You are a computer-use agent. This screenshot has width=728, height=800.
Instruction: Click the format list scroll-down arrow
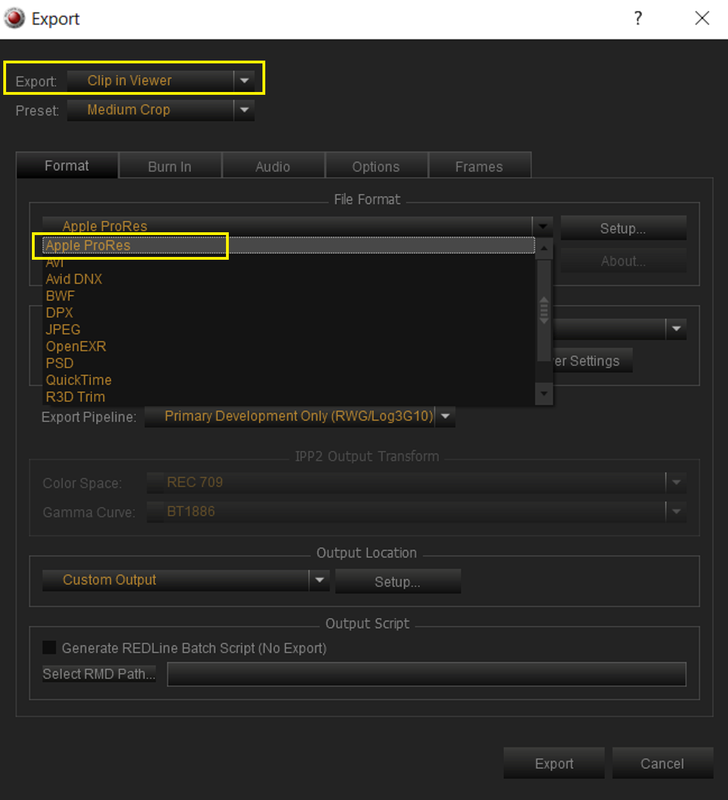[544, 393]
